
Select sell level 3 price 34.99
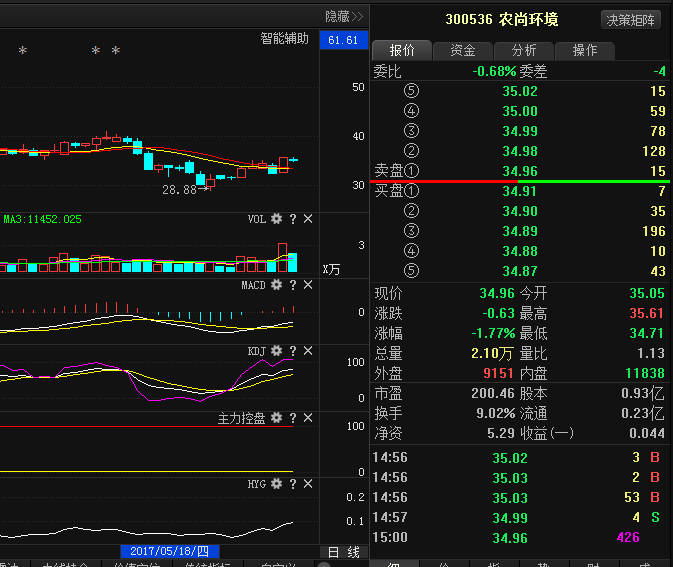520,131
